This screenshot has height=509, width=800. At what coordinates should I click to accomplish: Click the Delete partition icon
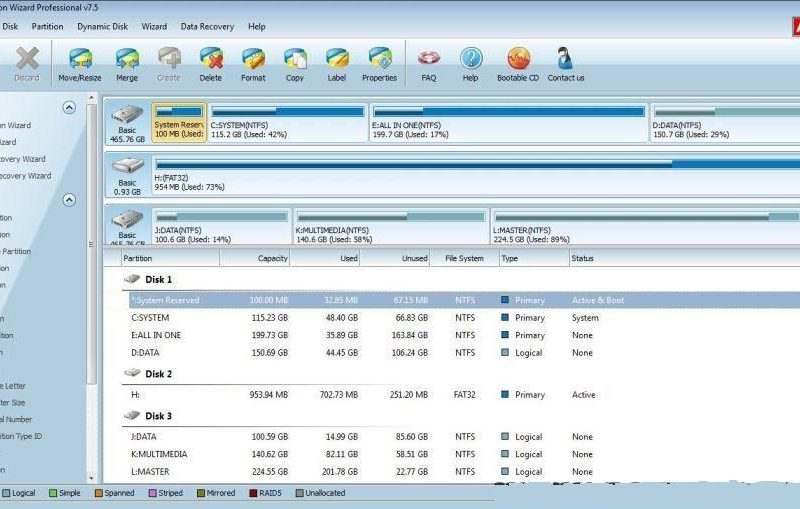point(211,59)
